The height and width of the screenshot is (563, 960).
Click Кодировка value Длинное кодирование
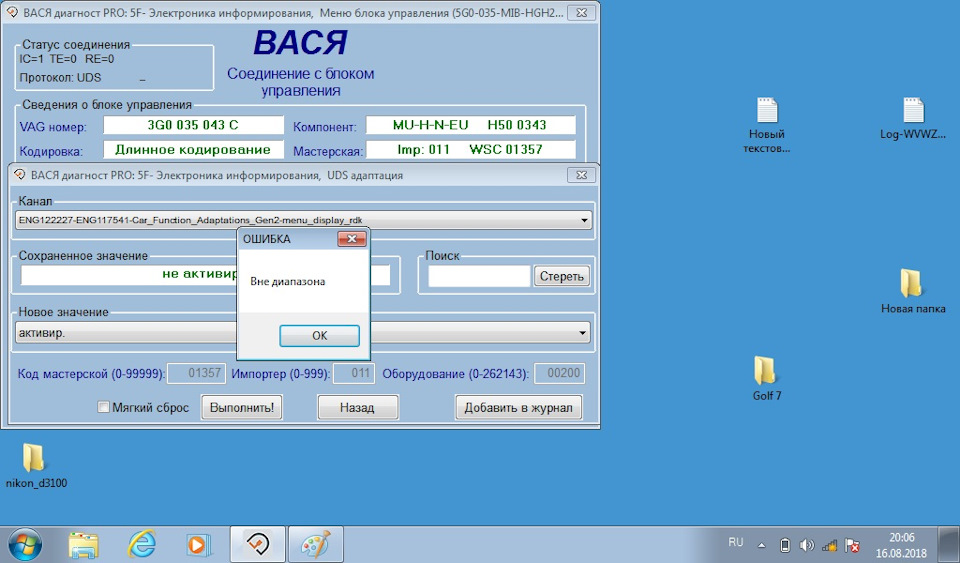pos(193,149)
